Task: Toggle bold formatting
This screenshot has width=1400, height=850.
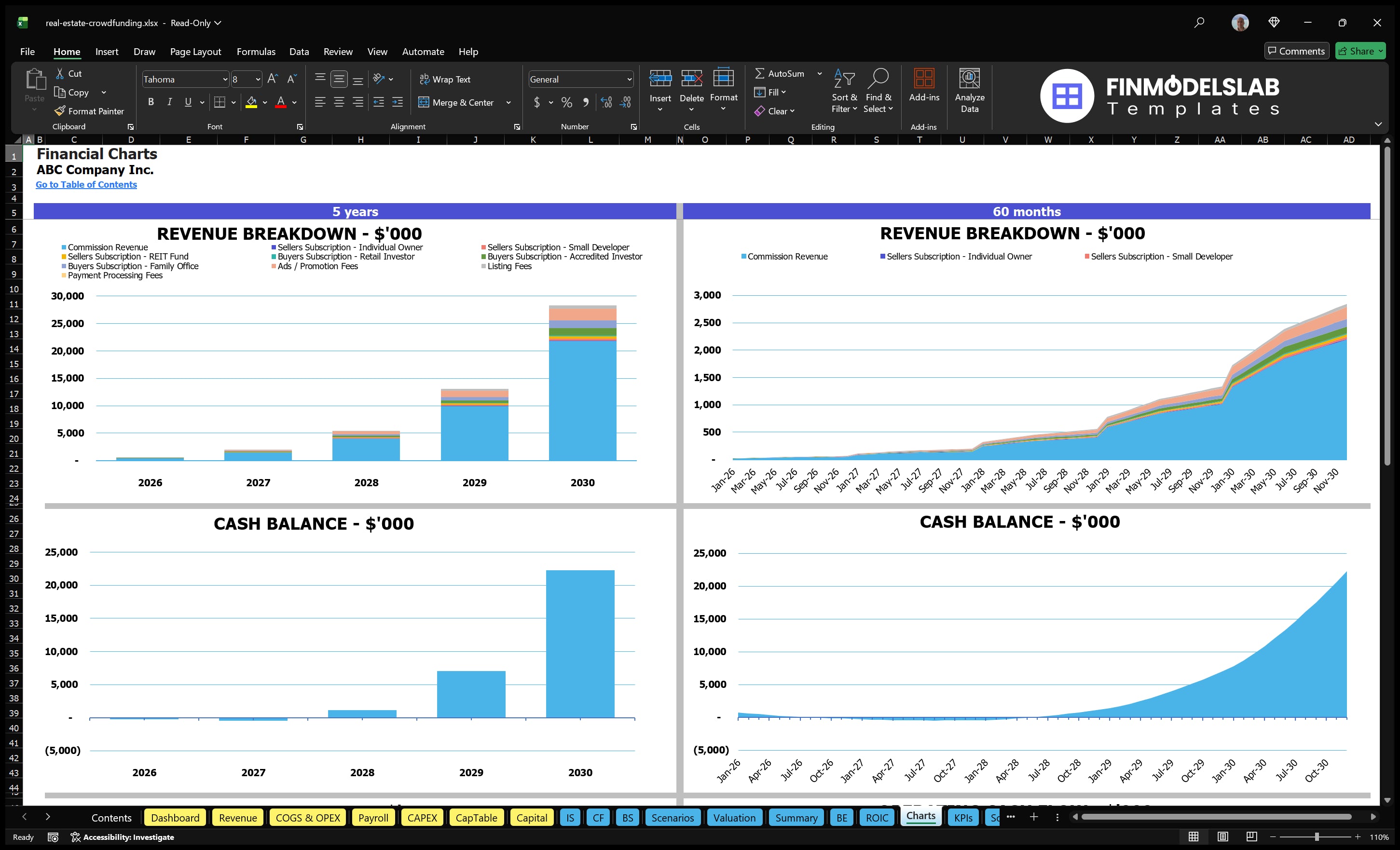Action: pos(151,102)
